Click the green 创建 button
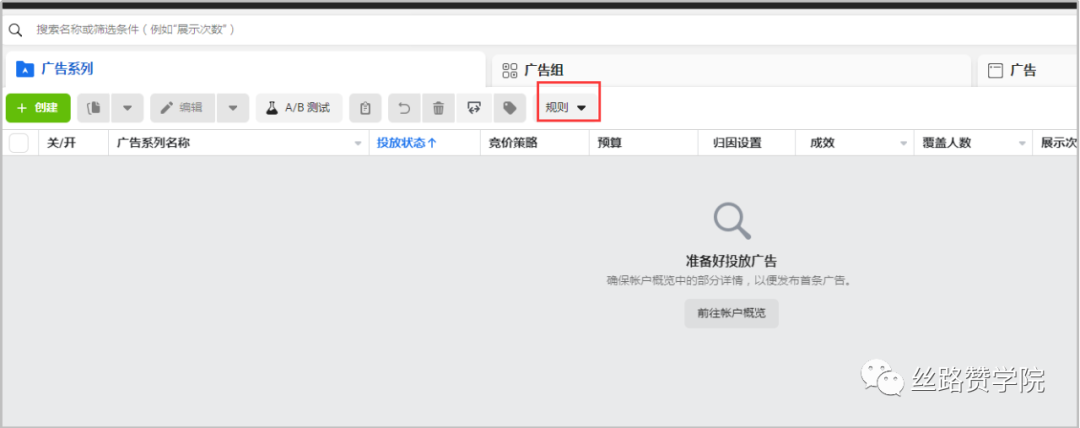The image size is (1080, 428). coord(38,108)
